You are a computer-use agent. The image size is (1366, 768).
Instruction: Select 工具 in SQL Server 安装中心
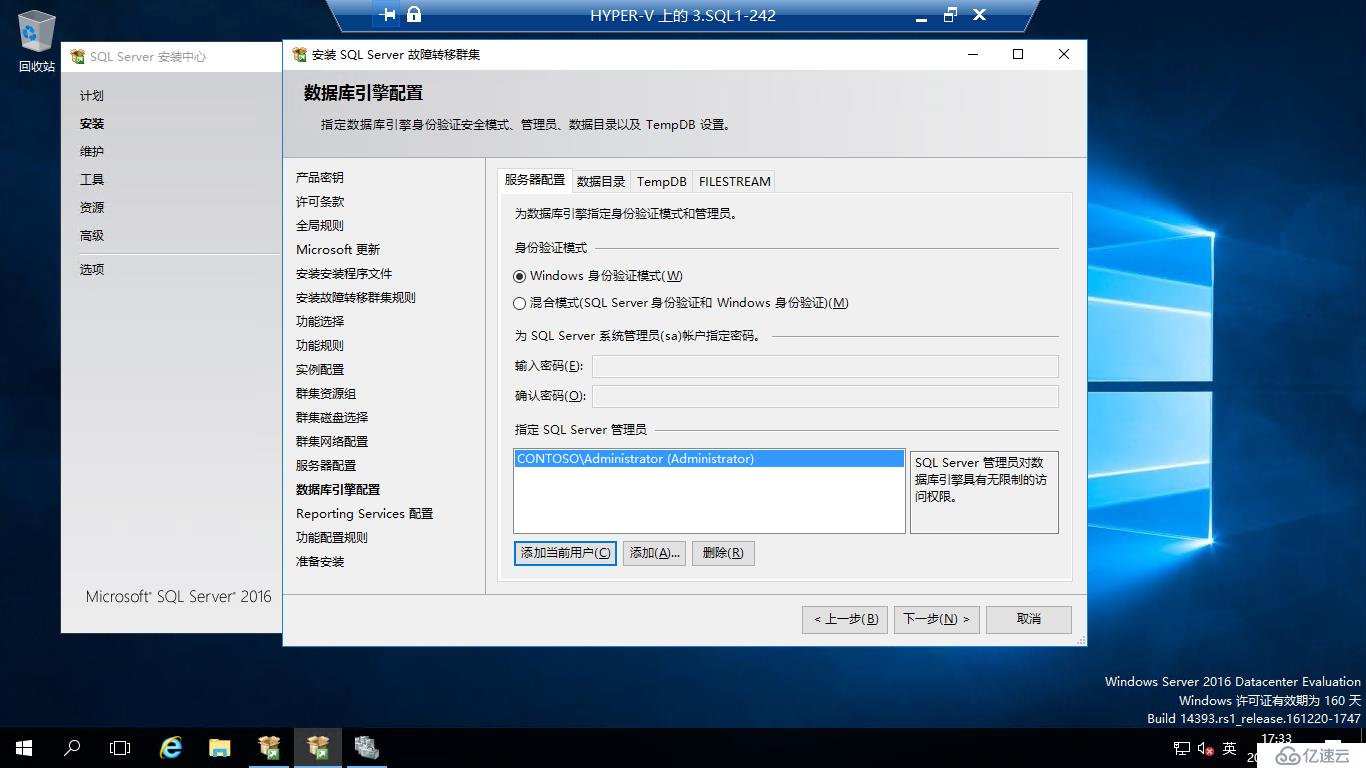92,180
